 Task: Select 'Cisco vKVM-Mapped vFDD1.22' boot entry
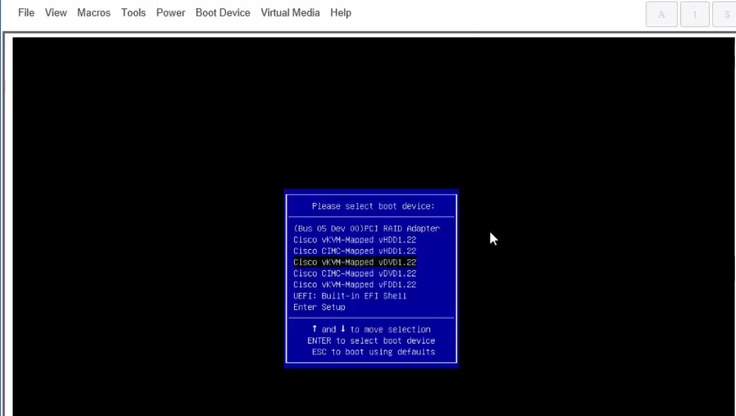[x=355, y=285]
